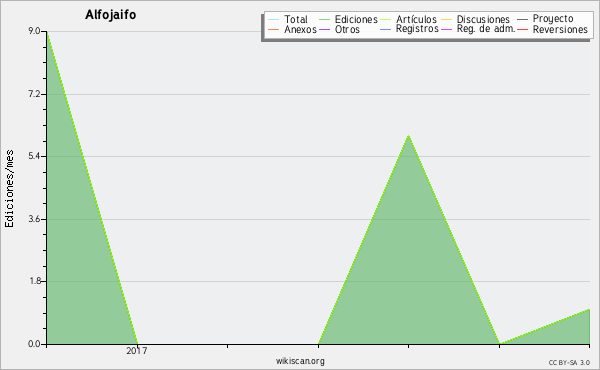
Task: Click the light blue Total line swatch
Action: (274, 20)
